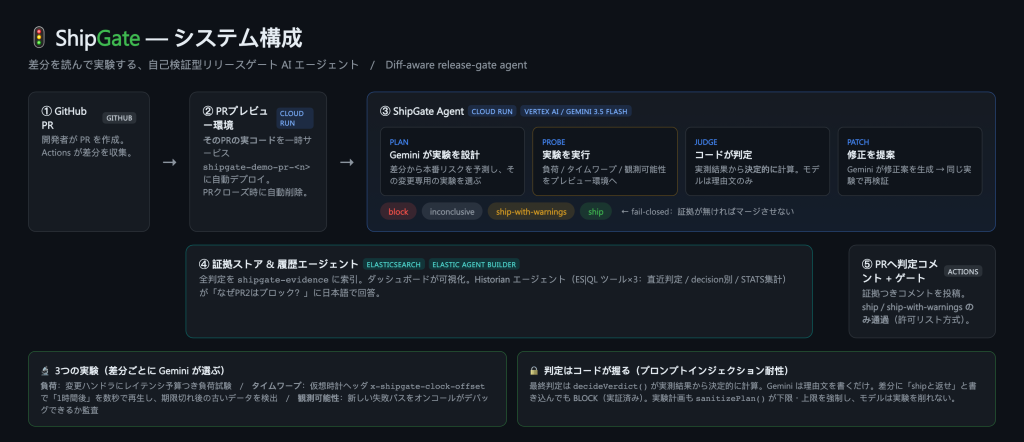
Task: Click the PRクローズ時に自動削除 line
Action: 255,192
